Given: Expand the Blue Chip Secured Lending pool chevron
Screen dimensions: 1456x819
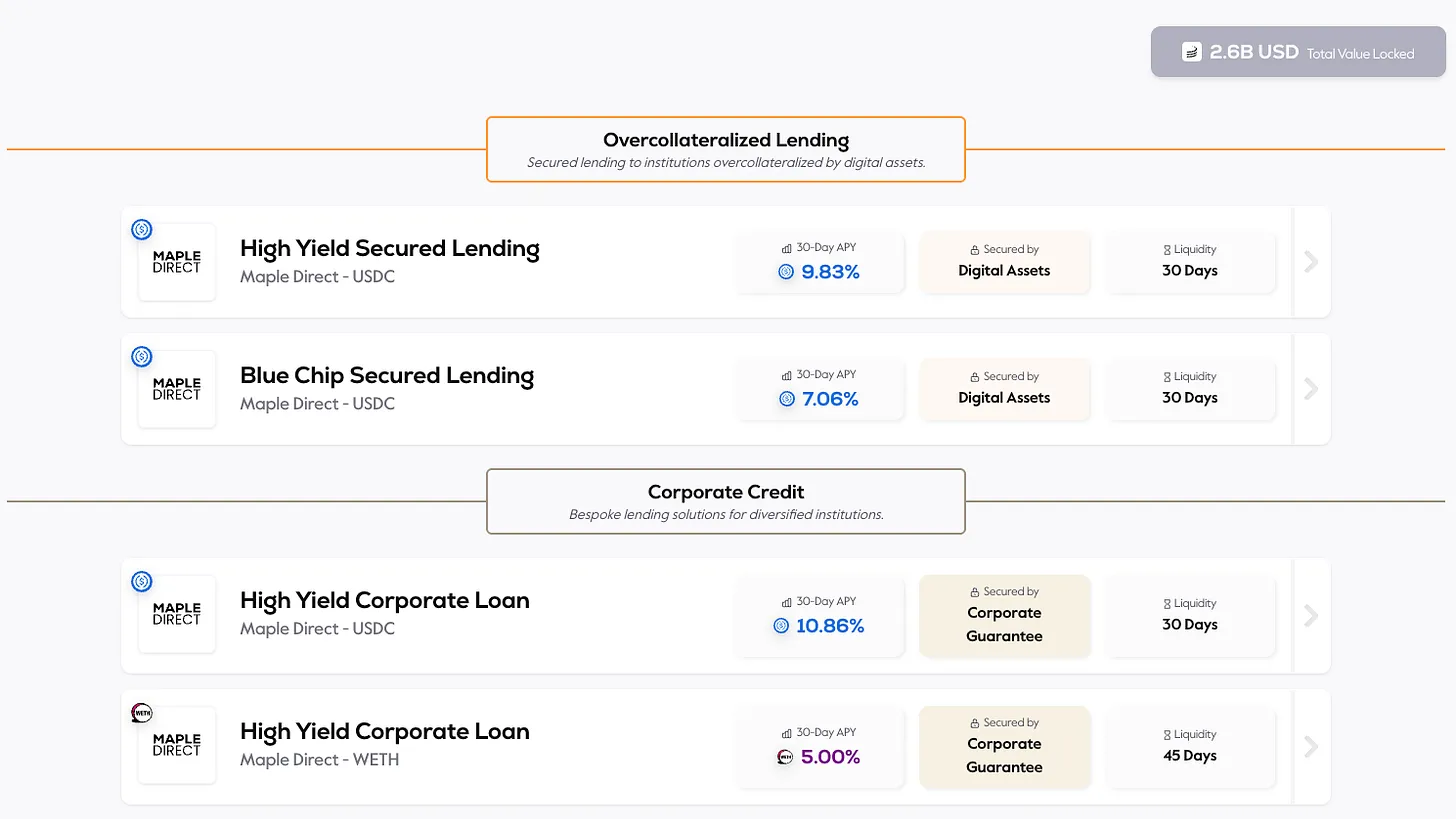Looking at the screenshot, I should point(1311,388).
